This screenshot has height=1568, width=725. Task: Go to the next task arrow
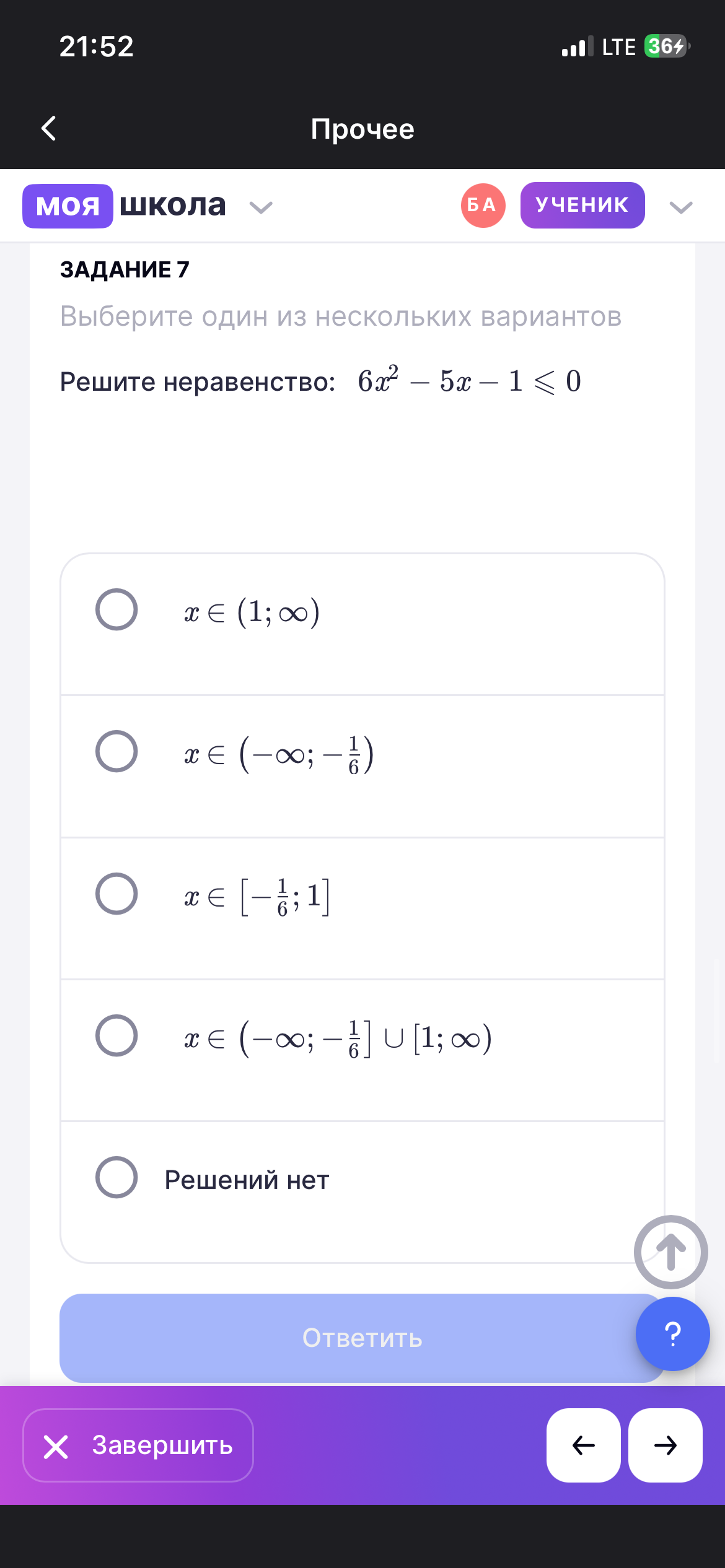point(665,1445)
